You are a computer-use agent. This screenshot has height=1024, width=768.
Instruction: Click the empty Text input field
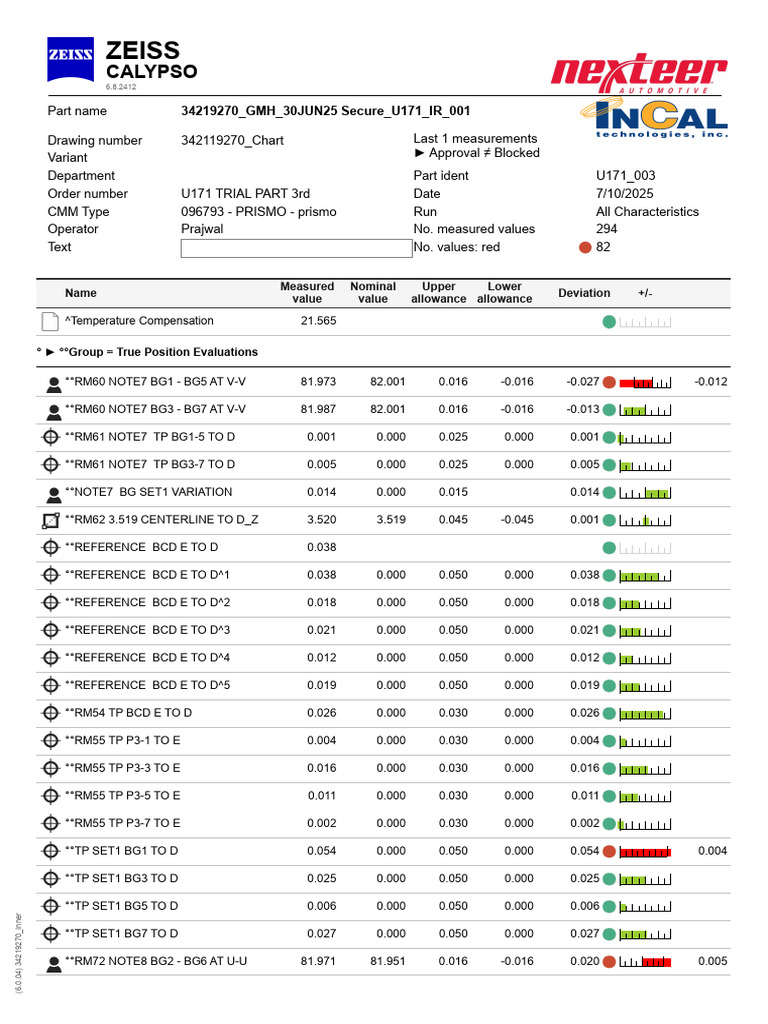pos(296,248)
